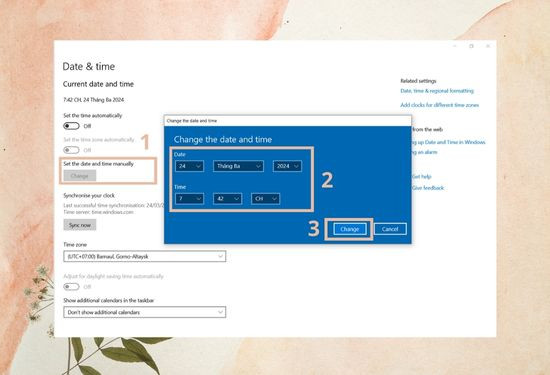This screenshot has width=550, height=375.
Task: Confirm with the Change button in dialog
Action: [x=349, y=229]
